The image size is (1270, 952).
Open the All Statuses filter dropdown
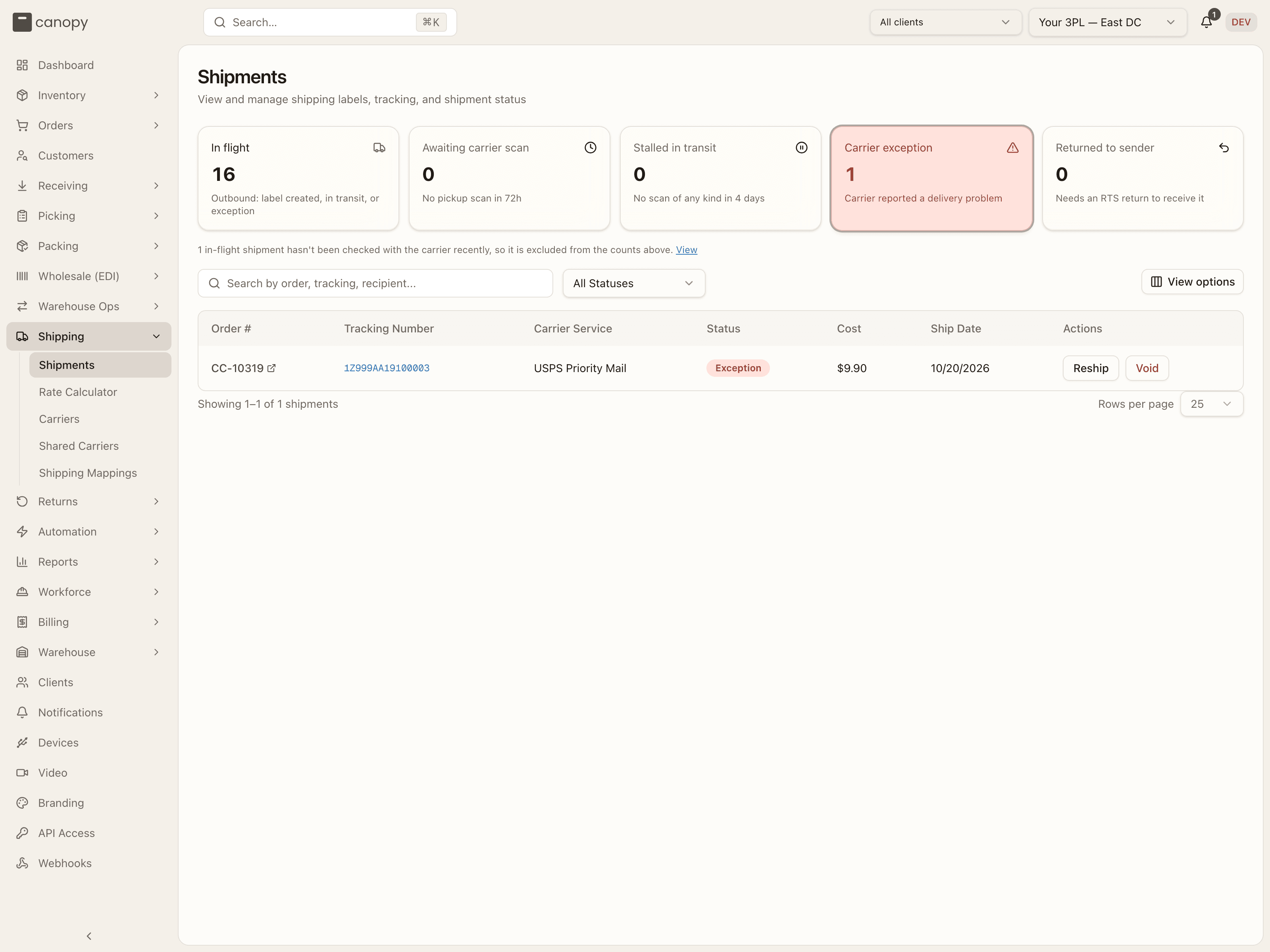coord(634,284)
